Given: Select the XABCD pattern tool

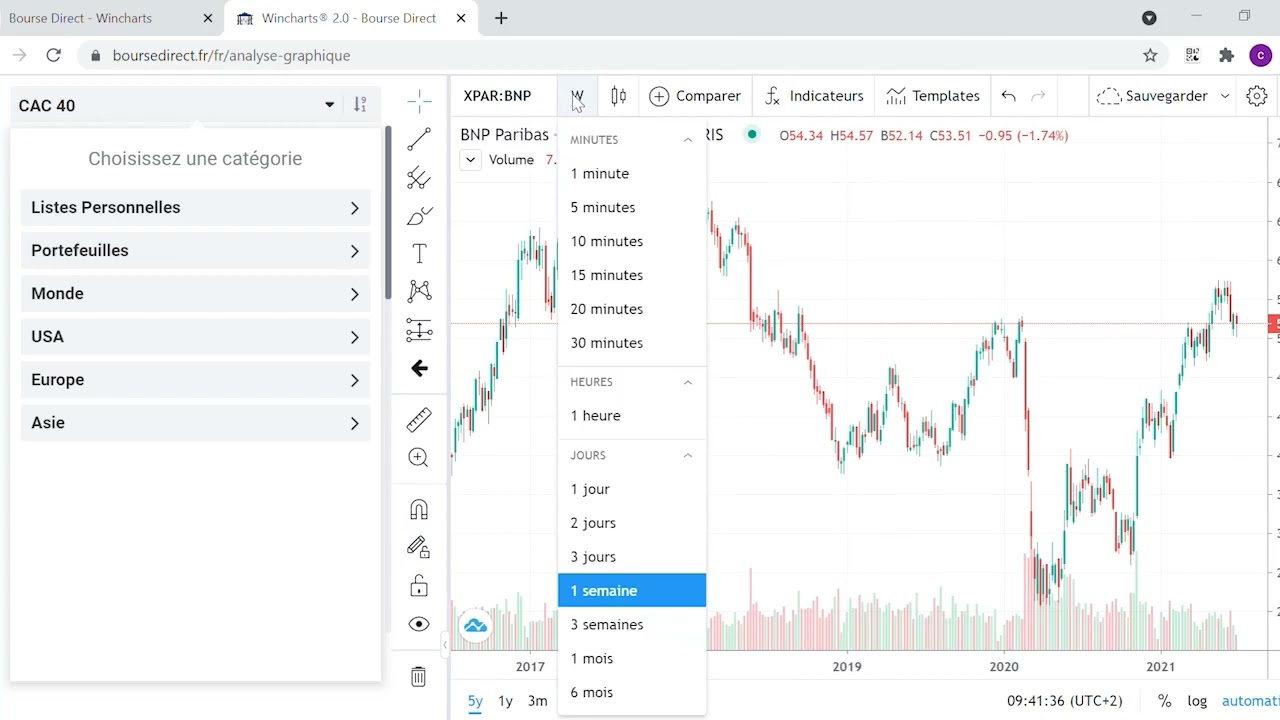Looking at the screenshot, I should click(419, 291).
